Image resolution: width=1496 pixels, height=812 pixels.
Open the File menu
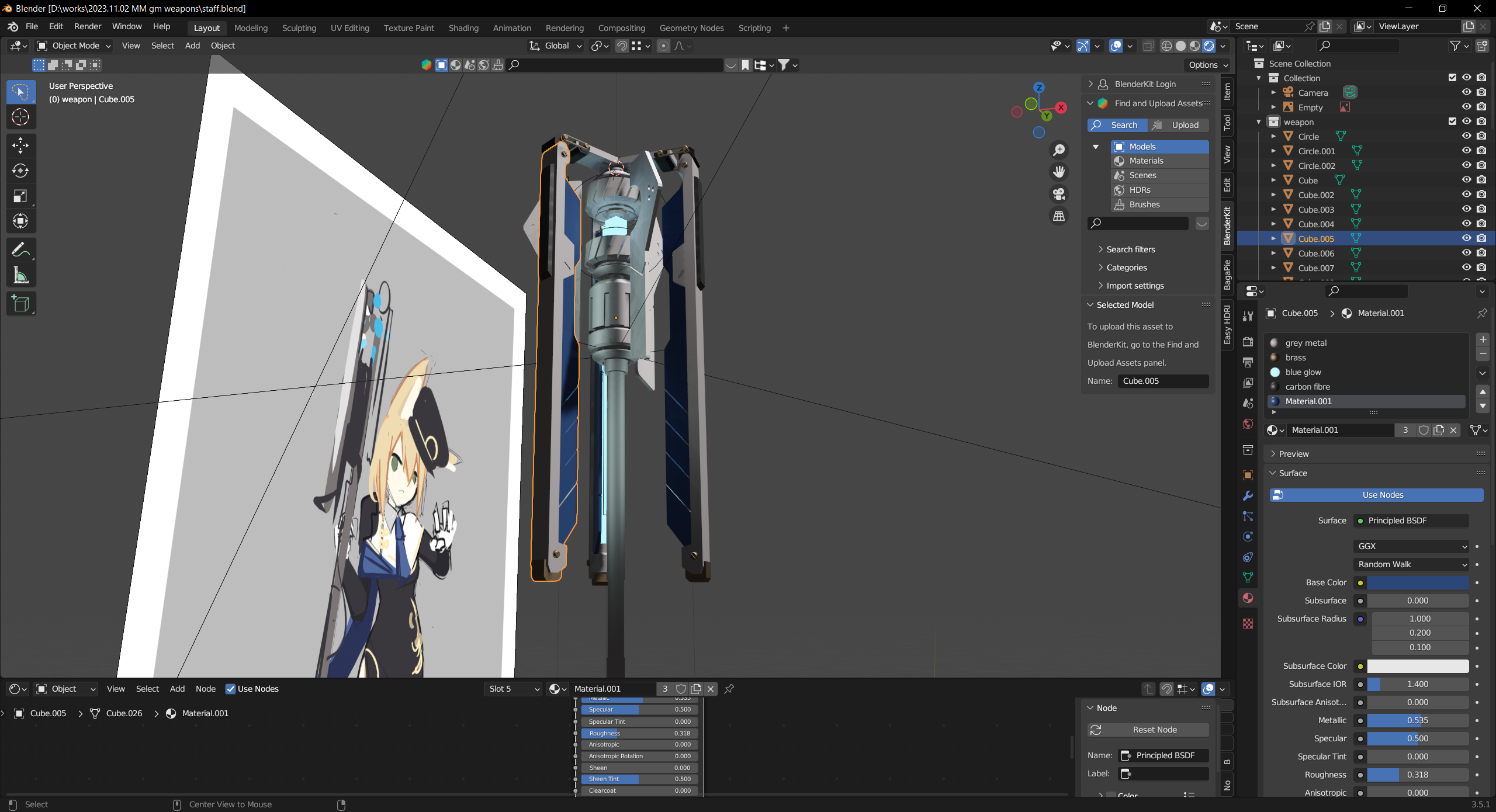(x=32, y=26)
